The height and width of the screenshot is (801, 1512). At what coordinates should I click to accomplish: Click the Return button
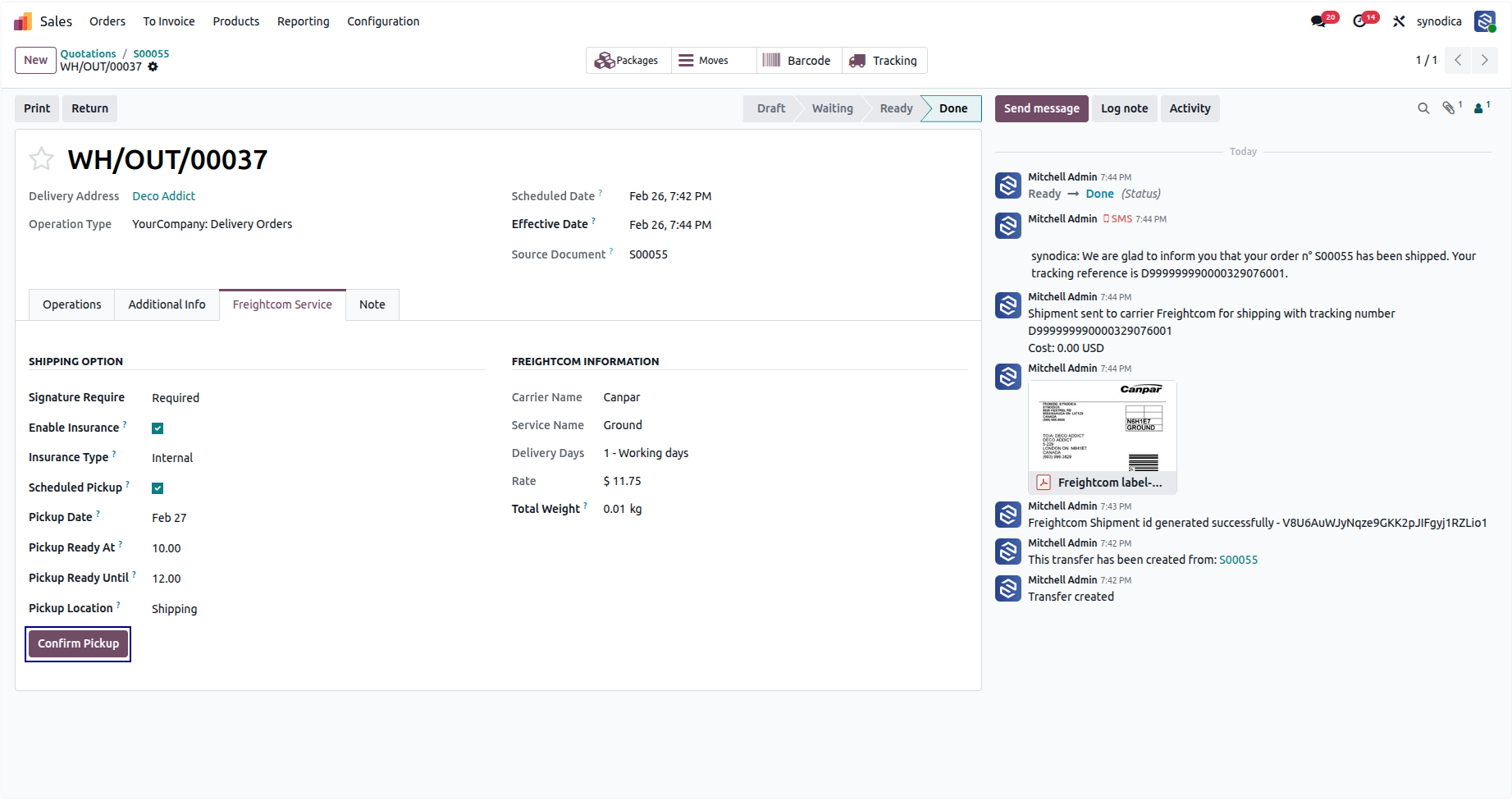click(x=90, y=108)
